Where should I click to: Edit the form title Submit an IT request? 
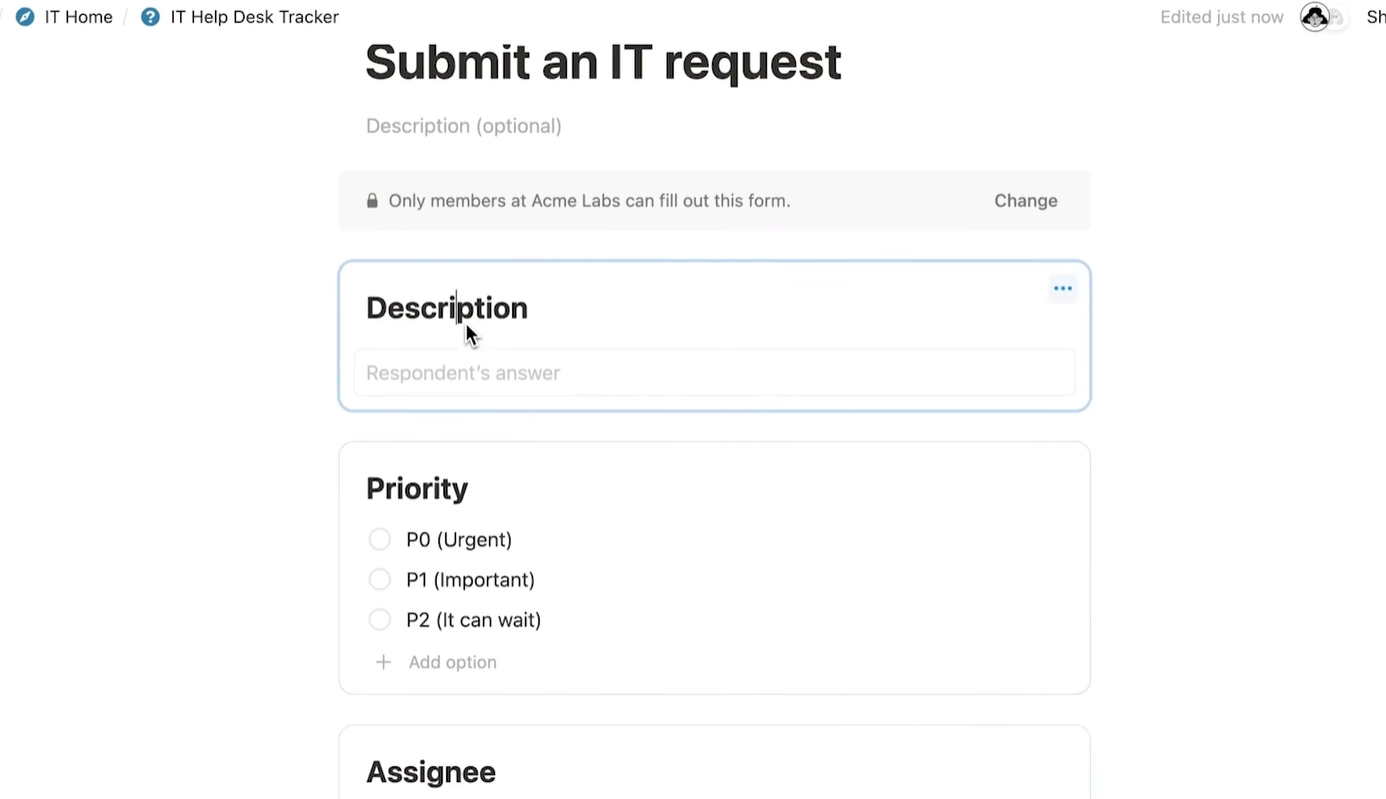tap(603, 62)
